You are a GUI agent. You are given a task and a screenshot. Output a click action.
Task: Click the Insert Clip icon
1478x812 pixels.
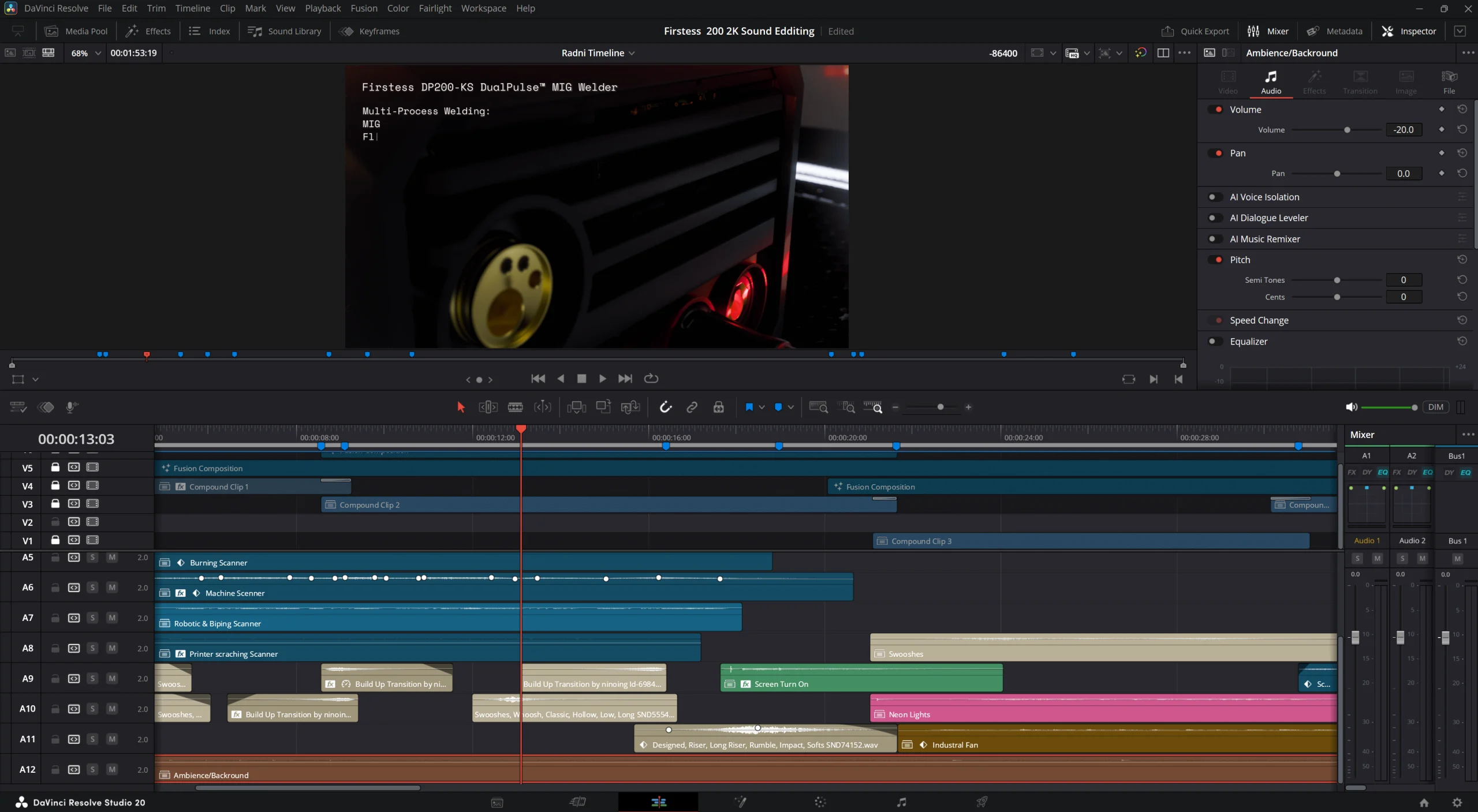tap(576, 407)
